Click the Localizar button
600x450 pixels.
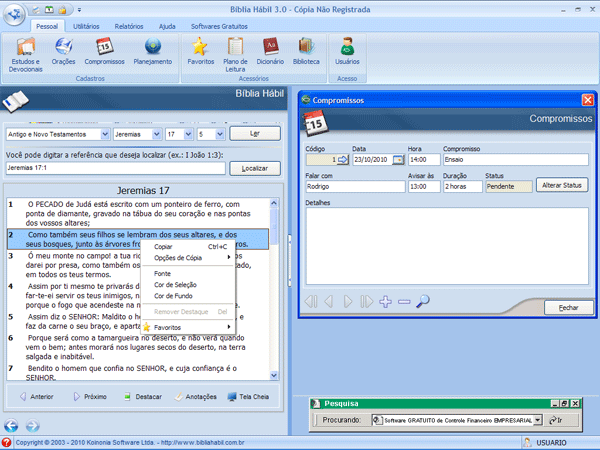254,168
